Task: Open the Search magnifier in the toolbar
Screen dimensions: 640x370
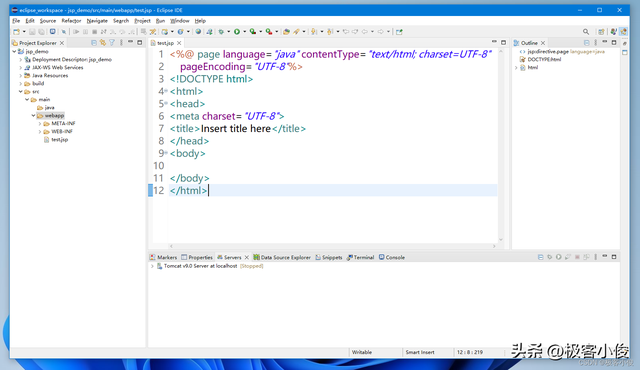Action: tap(586, 31)
